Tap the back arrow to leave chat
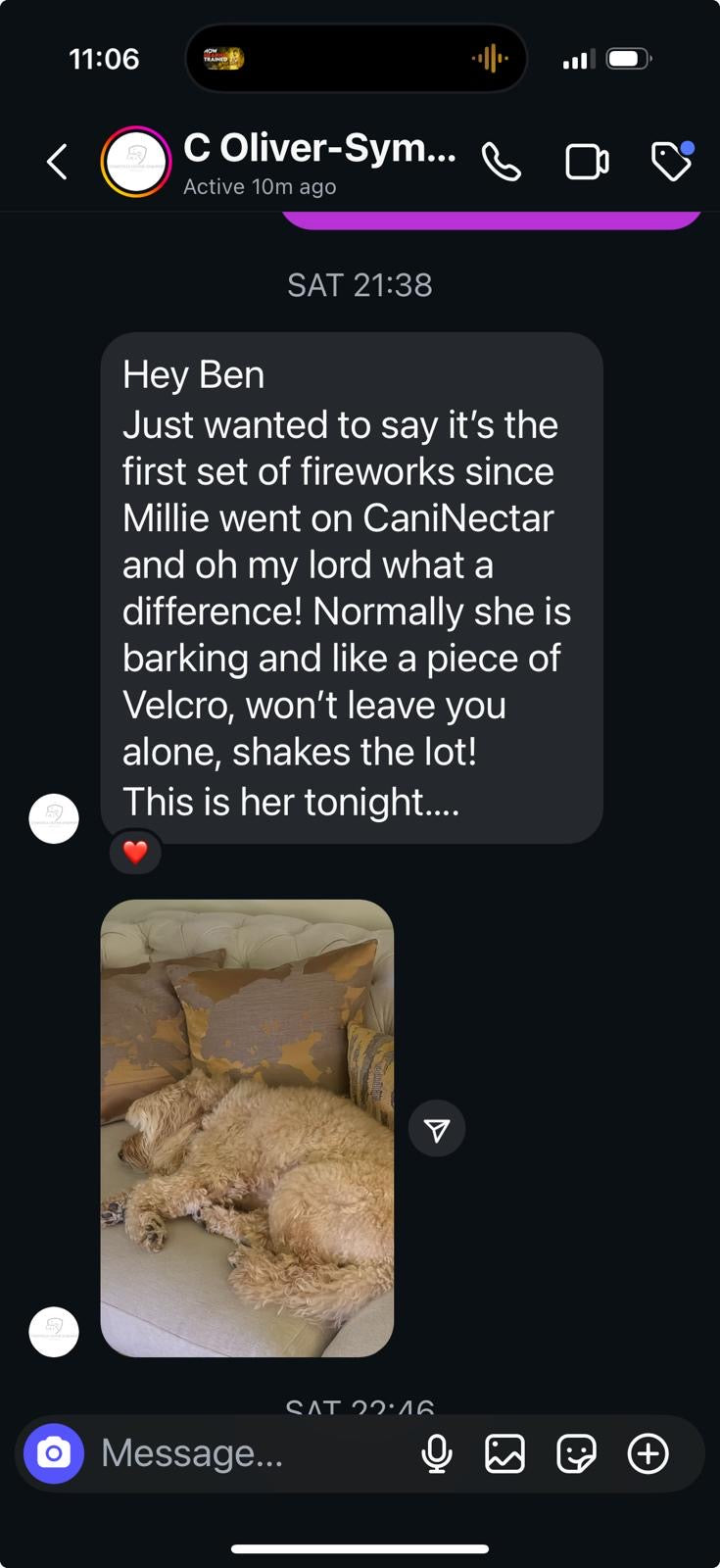Image resolution: width=720 pixels, height=1568 pixels. click(x=58, y=162)
